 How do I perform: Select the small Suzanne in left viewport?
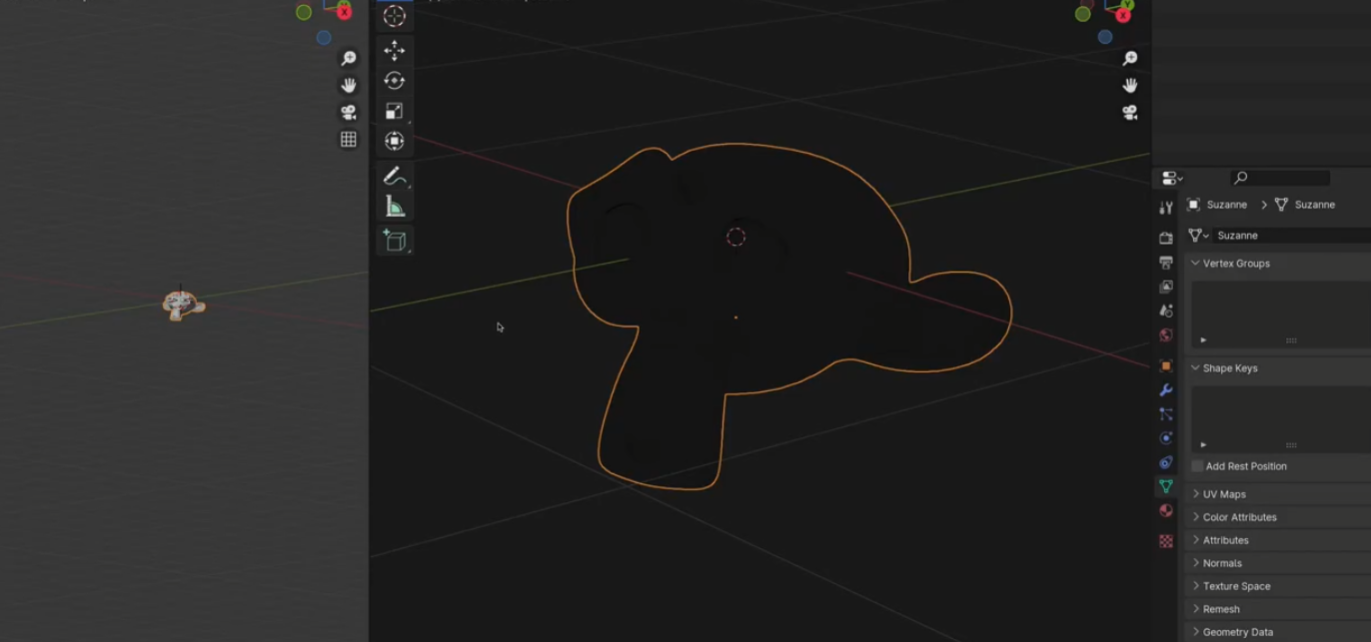coord(183,304)
